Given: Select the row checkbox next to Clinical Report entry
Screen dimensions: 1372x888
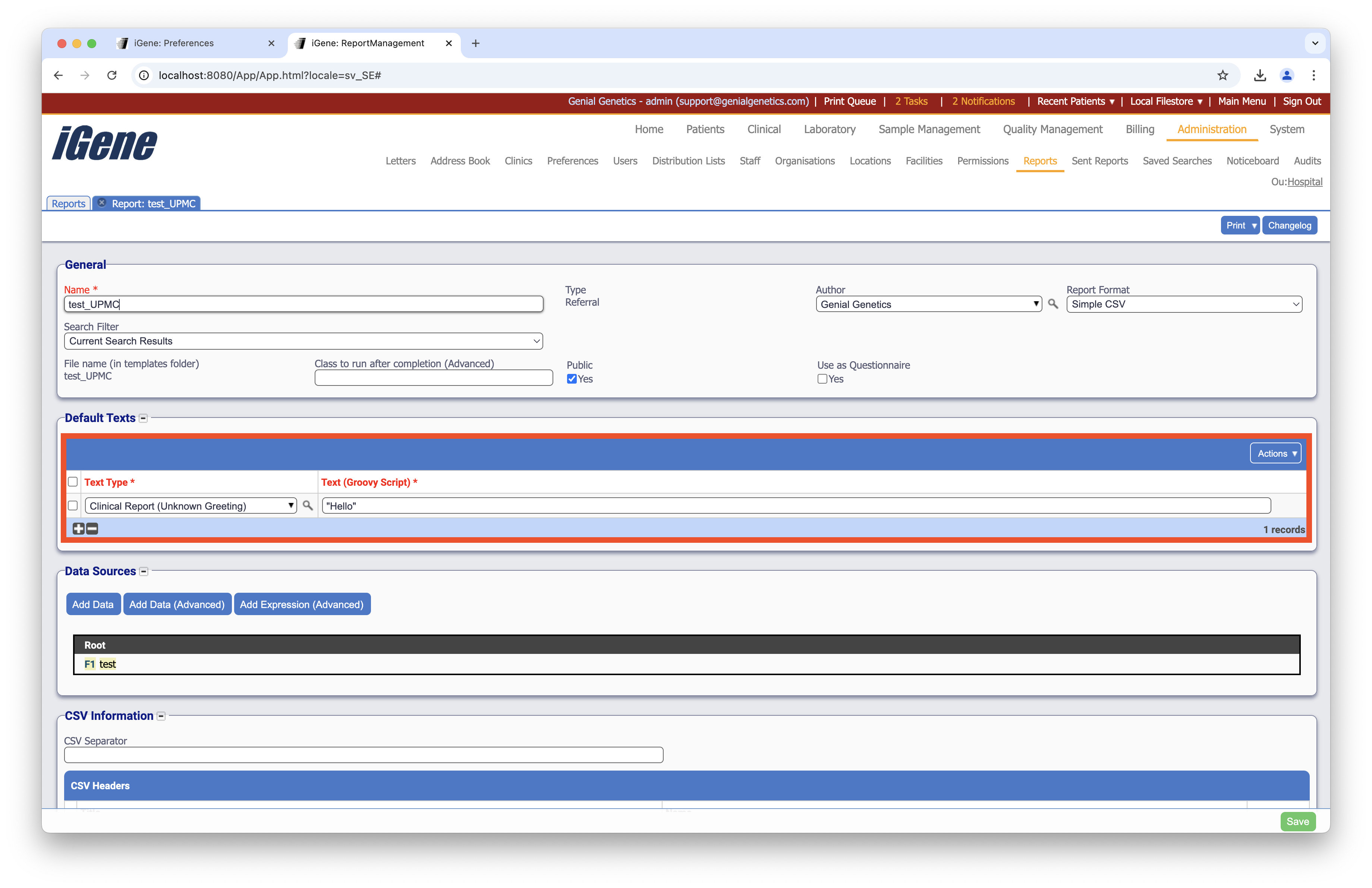Looking at the screenshot, I should (x=73, y=506).
